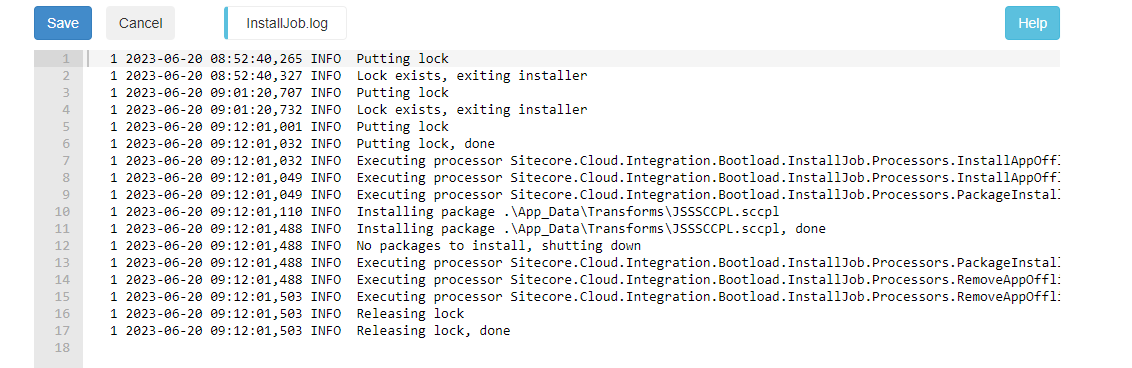
Task: Click the 'Putting lock, done' log line
Action: 425,144
